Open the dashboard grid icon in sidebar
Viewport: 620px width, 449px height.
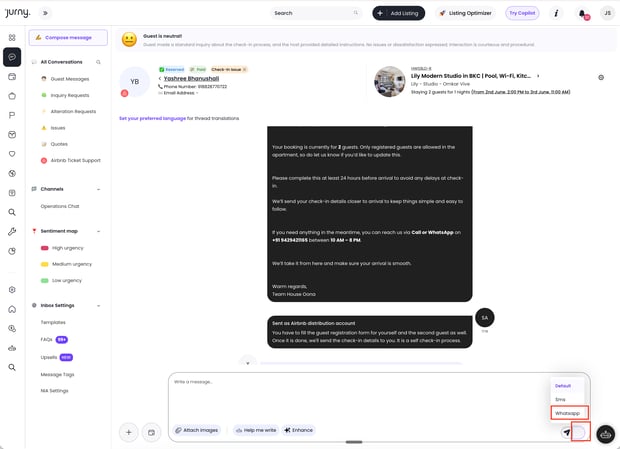click(12, 38)
